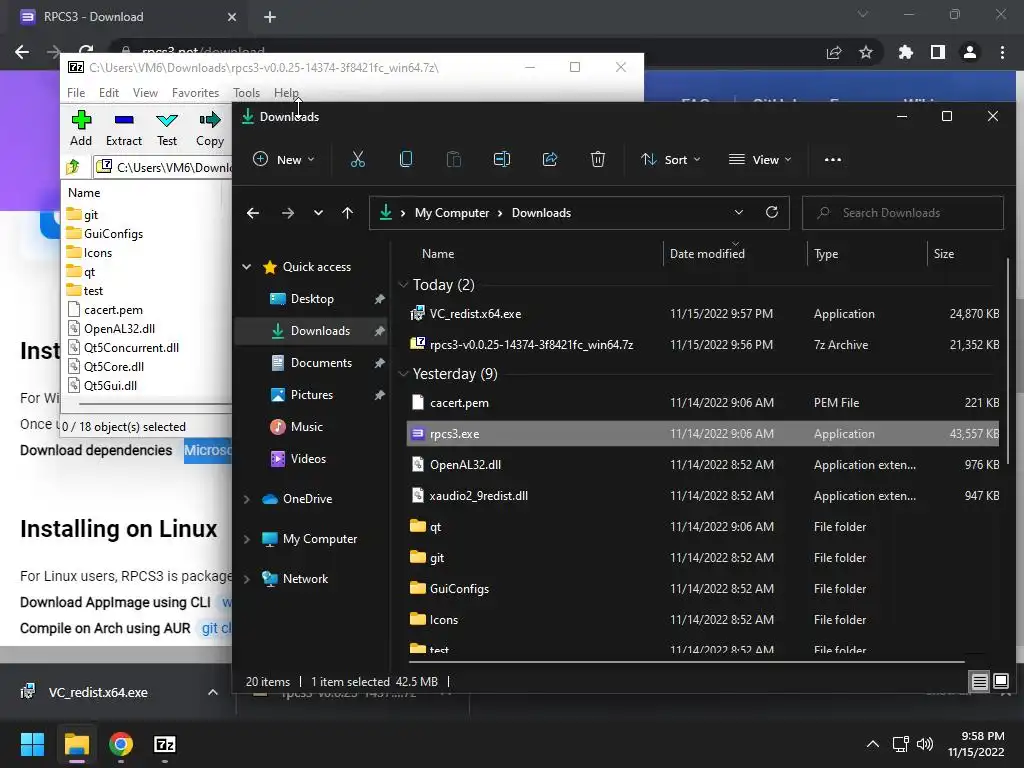The image size is (1024, 768).
Task: Open Chrome extensions puzzle icon
Action: [x=906, y=52]
